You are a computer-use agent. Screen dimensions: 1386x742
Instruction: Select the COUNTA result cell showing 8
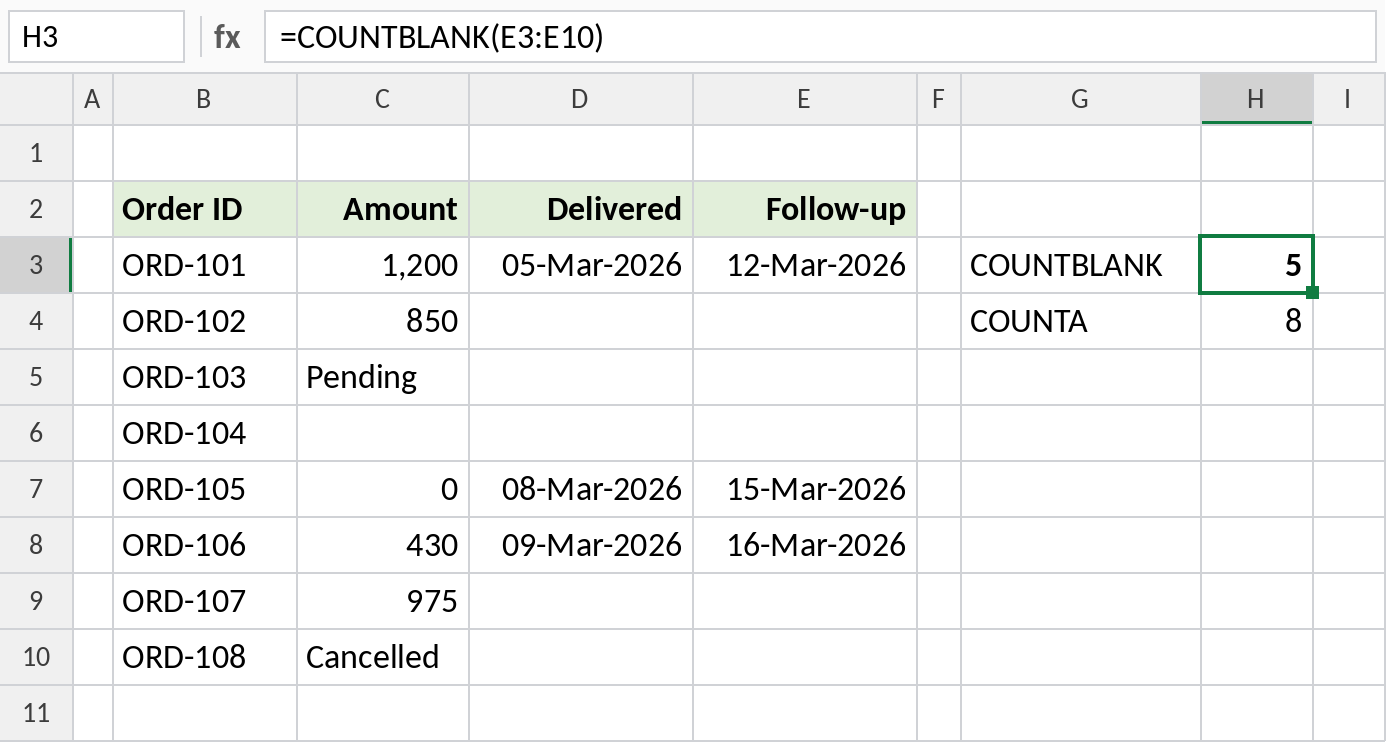(x=1257, y=321)
